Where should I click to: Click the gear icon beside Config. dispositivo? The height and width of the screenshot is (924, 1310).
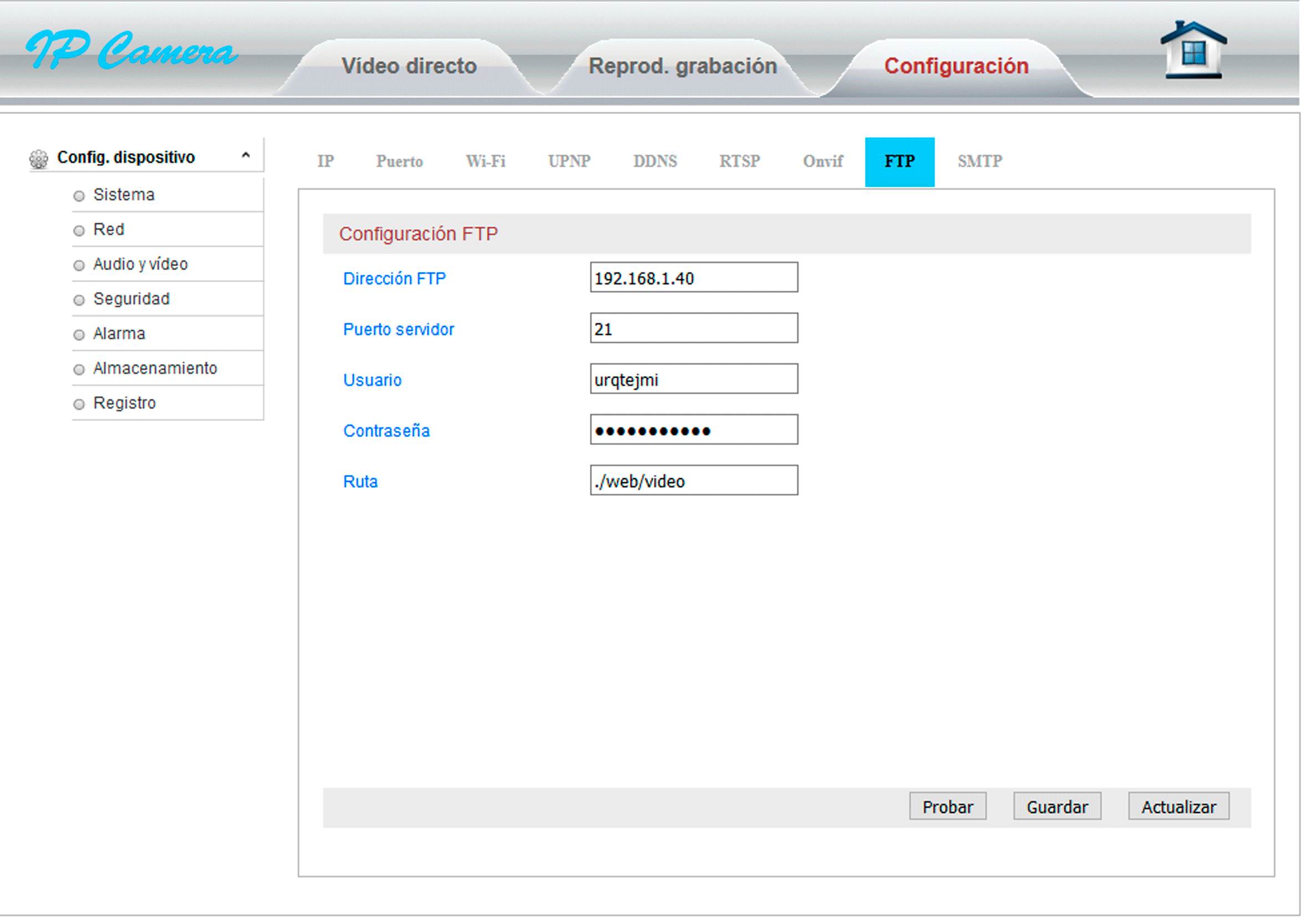(x=39, y=159)
